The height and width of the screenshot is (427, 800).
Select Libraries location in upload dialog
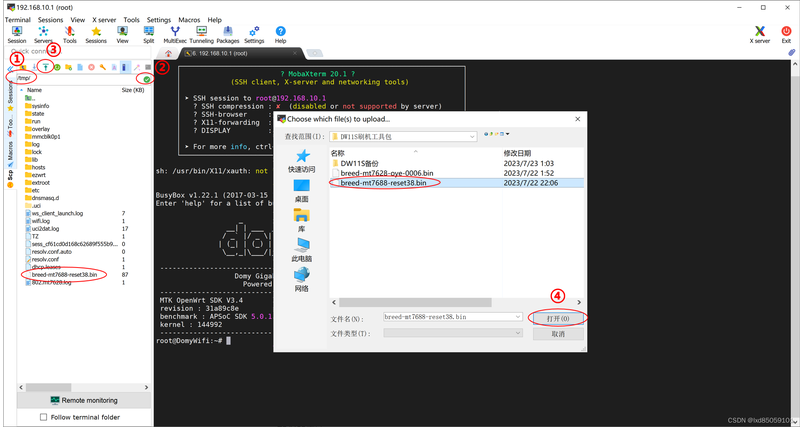(302, 220)
